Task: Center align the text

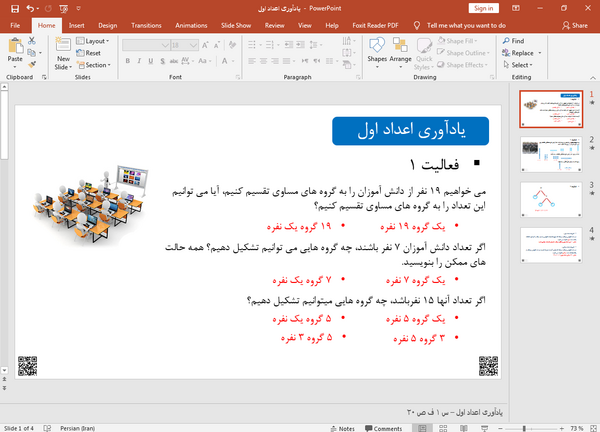Action: [x=263, y=61]
